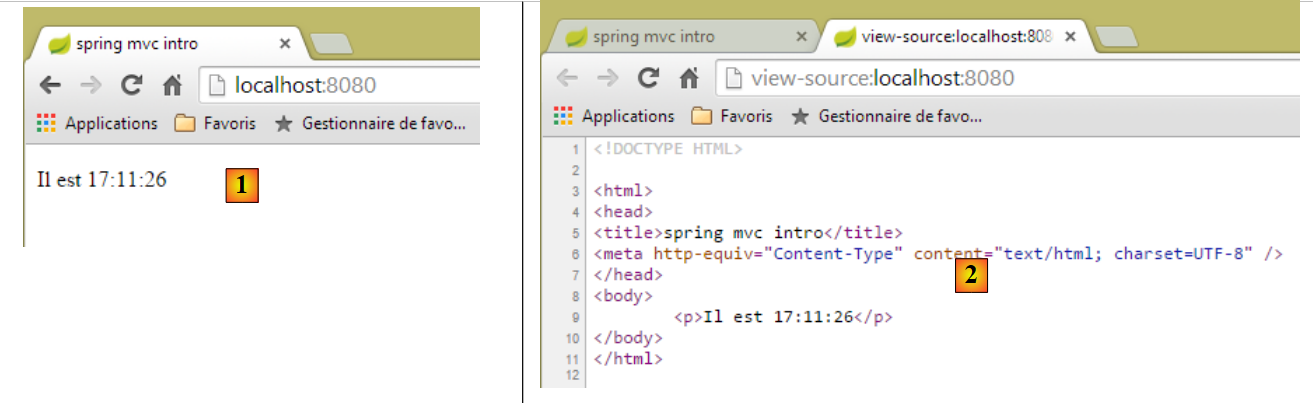Screen dimensions: 1313x403
Task: Click the back arrow in the view-source window
Action: 566,78
